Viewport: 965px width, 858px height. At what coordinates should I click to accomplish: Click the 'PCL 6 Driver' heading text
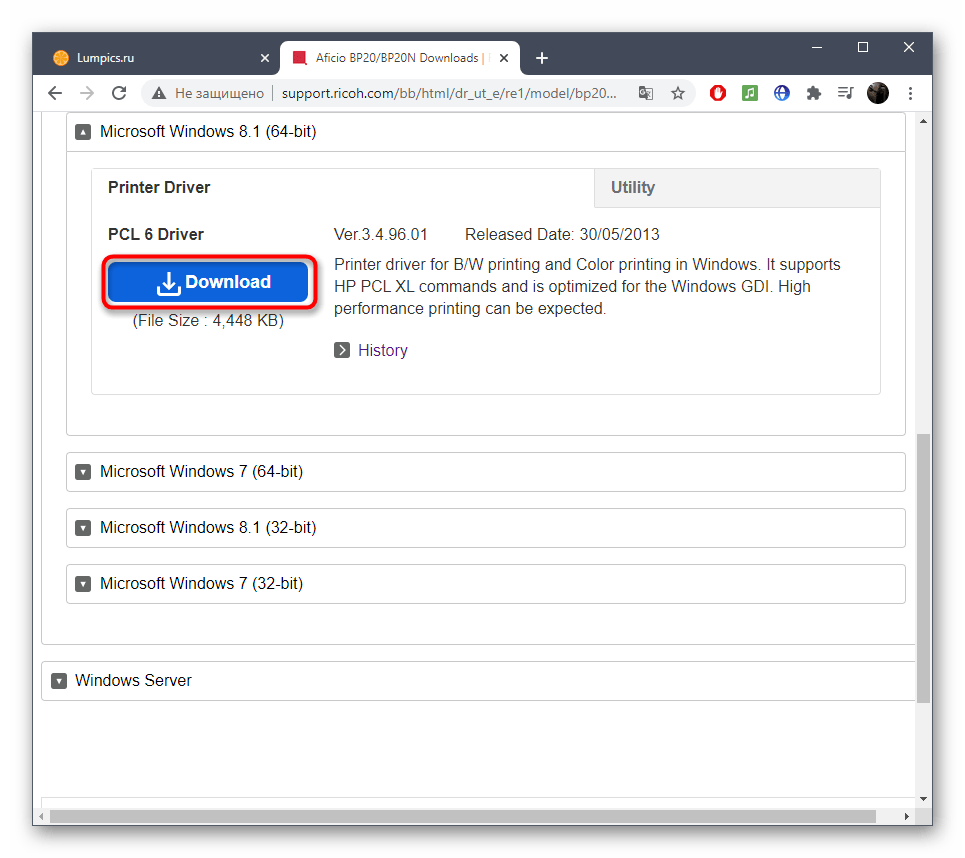click(x=156, y=235)
